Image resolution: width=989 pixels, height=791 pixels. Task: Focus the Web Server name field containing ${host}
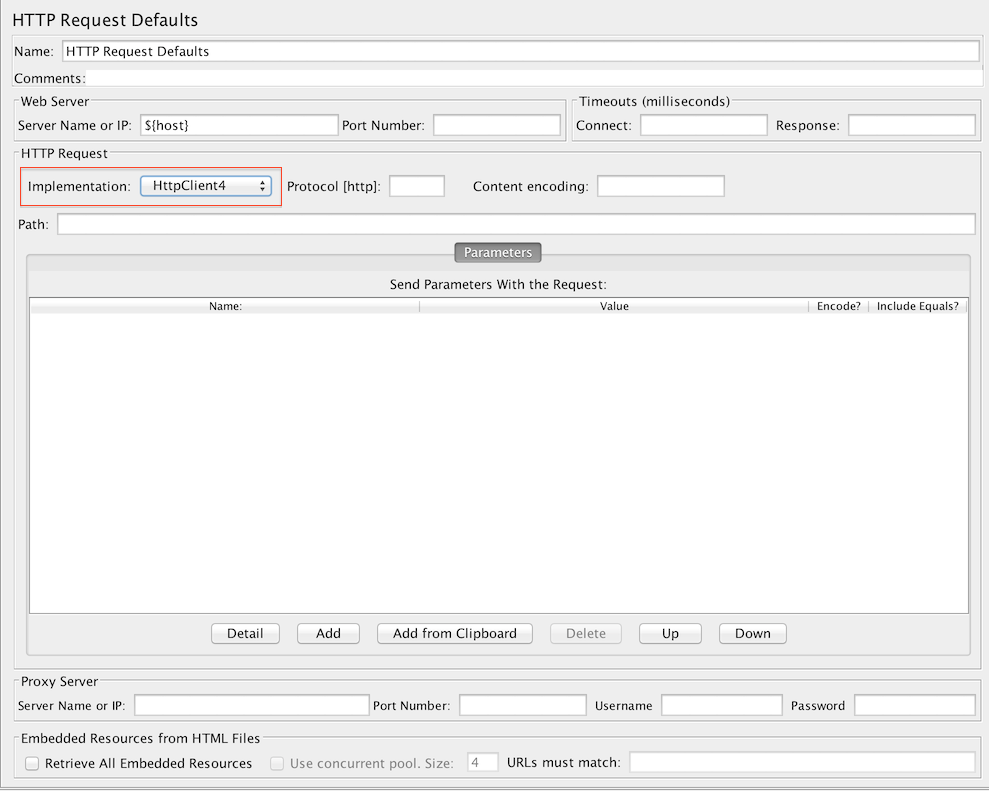(239, 125)
